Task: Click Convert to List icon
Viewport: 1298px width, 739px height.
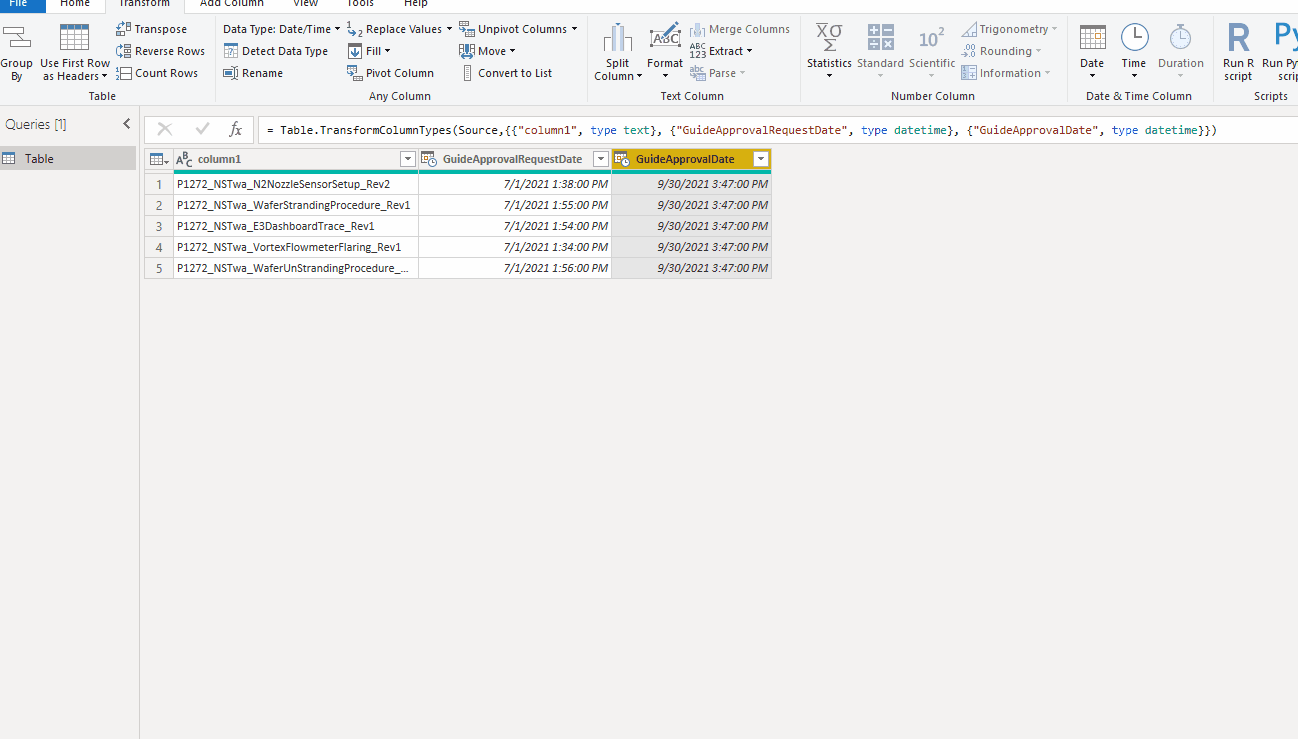Action: 467,73
